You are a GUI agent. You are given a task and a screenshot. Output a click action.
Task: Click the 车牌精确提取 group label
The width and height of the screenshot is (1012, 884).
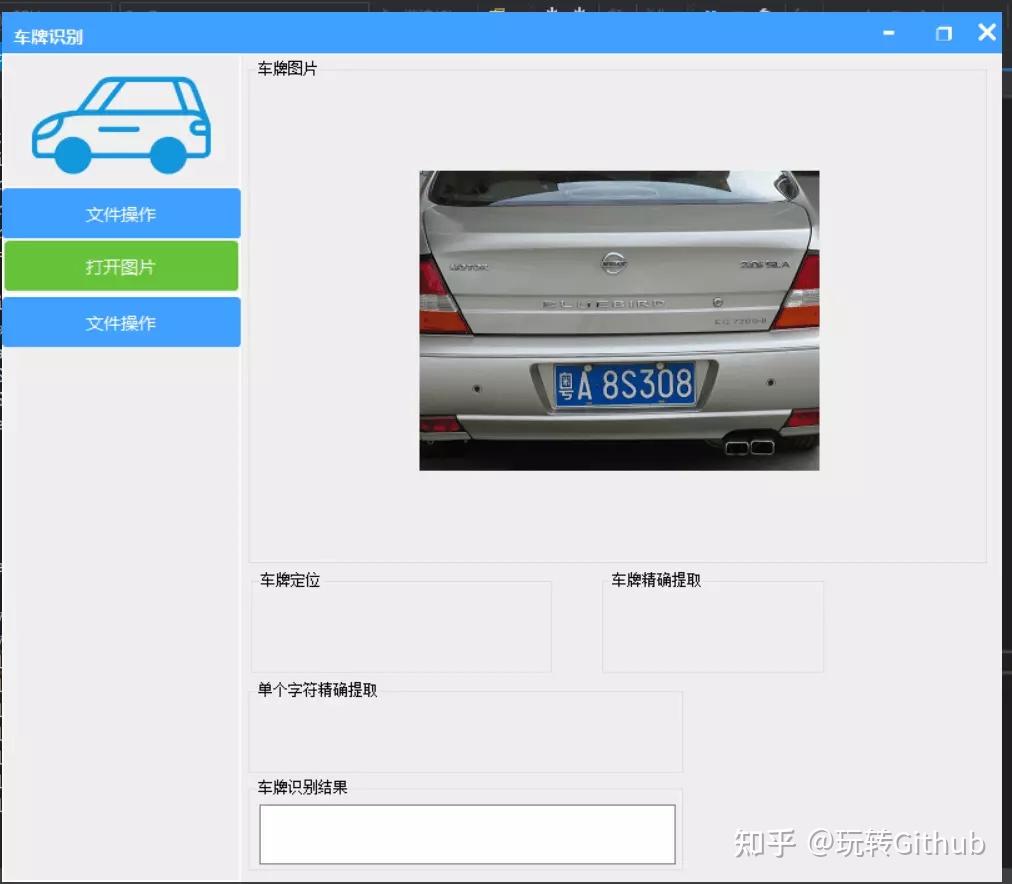656,580
